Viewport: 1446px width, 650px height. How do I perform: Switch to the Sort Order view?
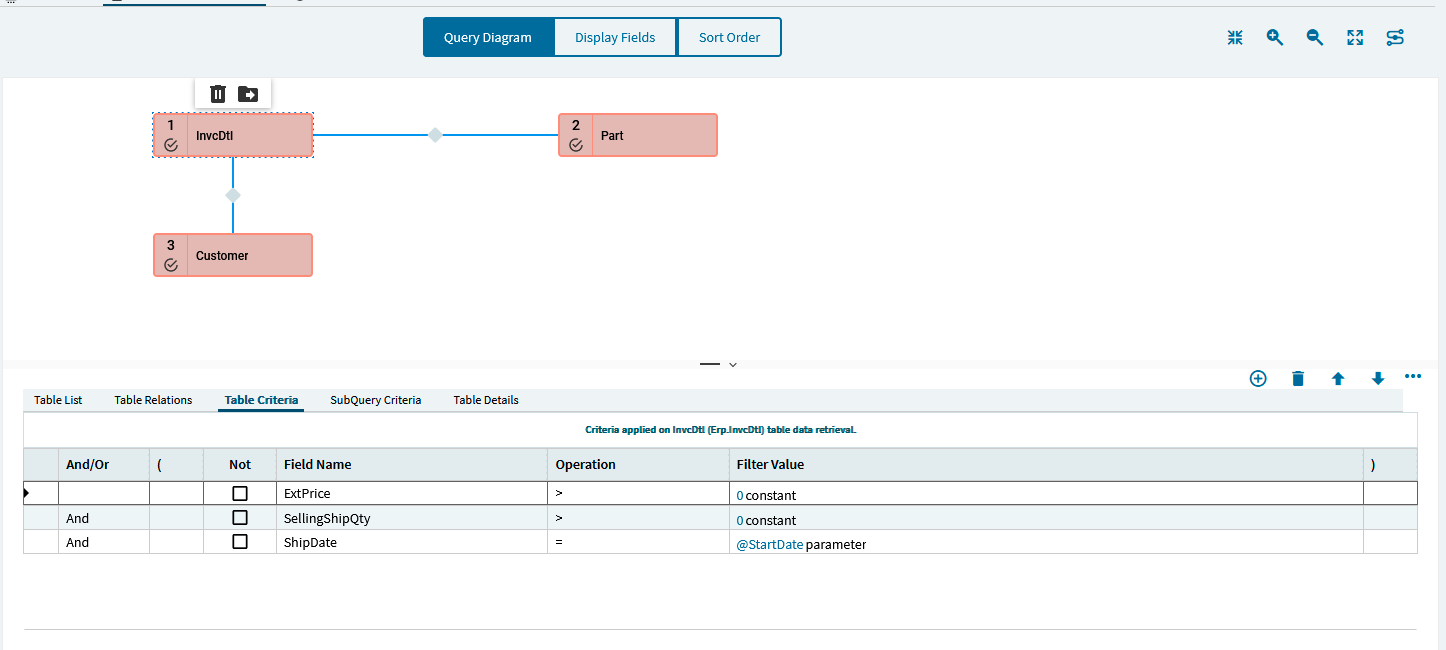(x=729, y=37)
